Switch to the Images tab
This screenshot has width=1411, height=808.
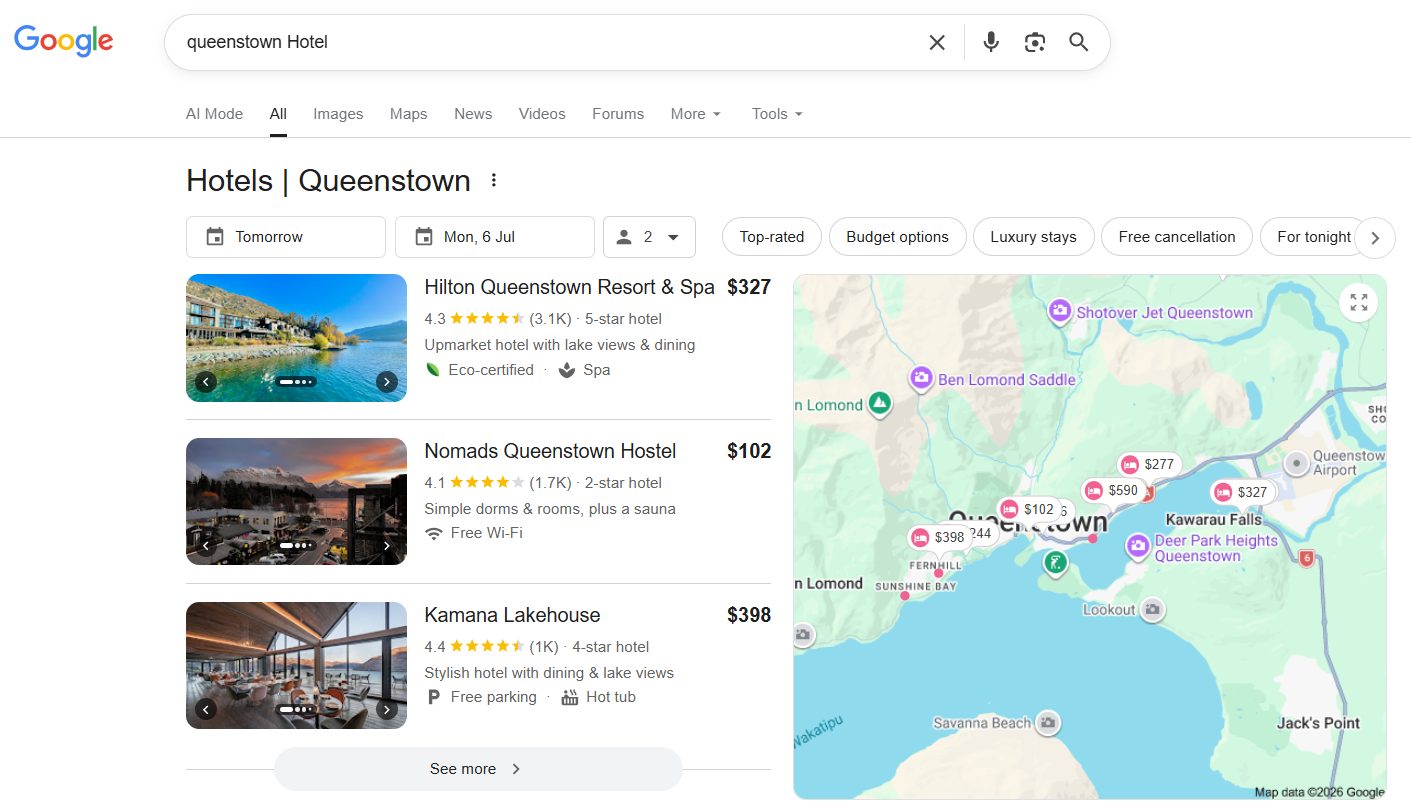coord(338,114)
